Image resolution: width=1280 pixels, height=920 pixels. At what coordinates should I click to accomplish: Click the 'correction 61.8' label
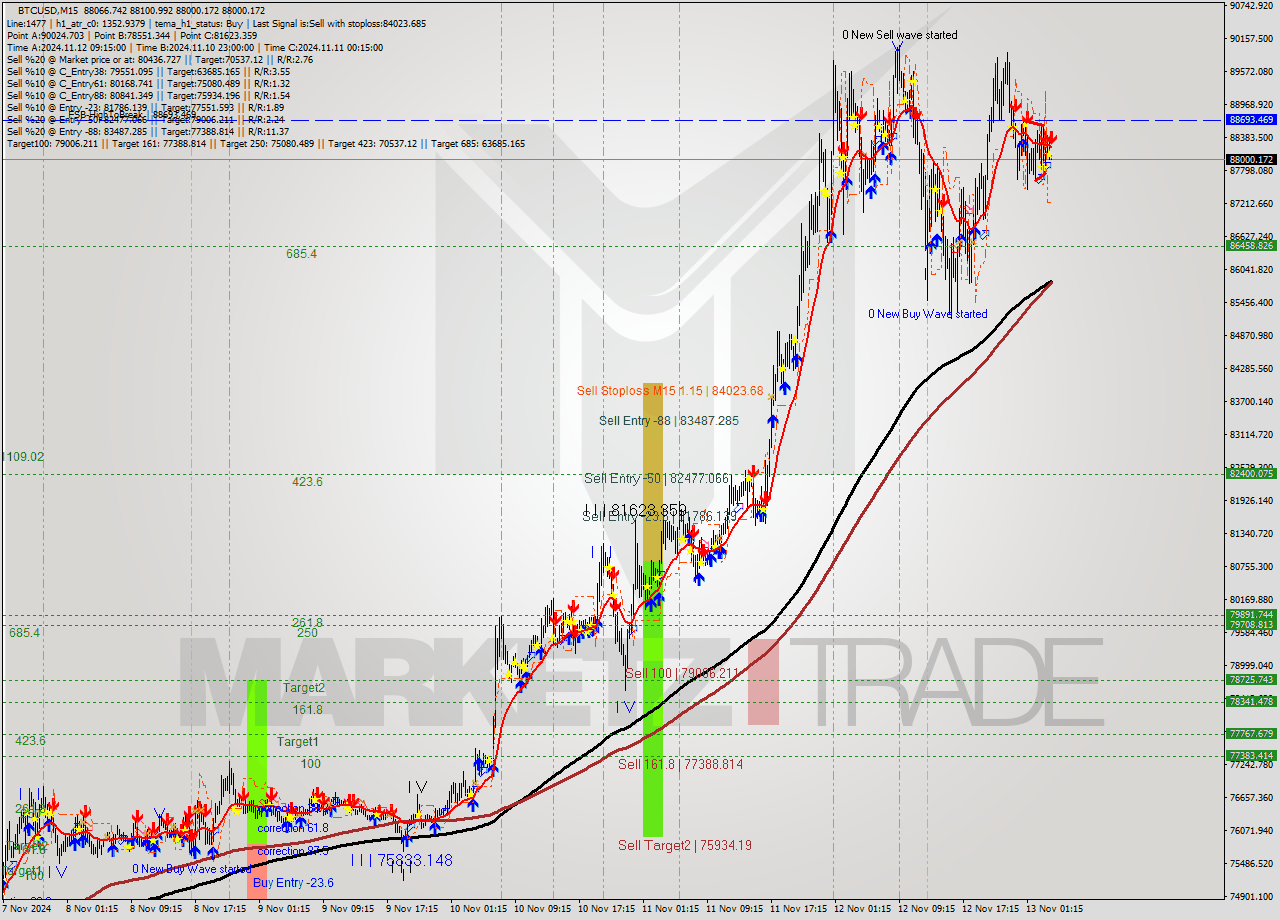click(x=293, y=828)
